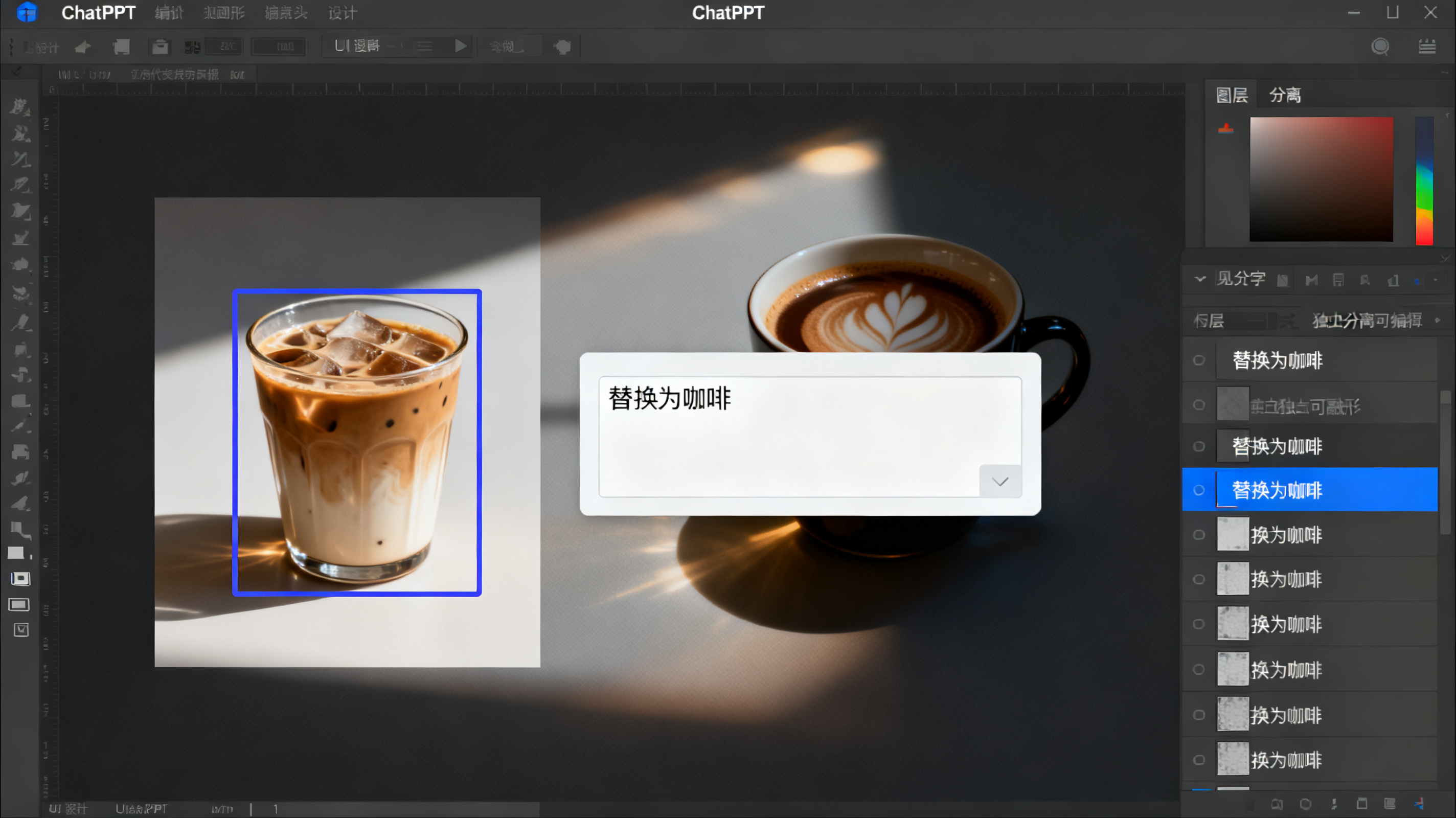Open the 设计 menu
Viewport: 1456px width, 818px height.
(343, 13)
